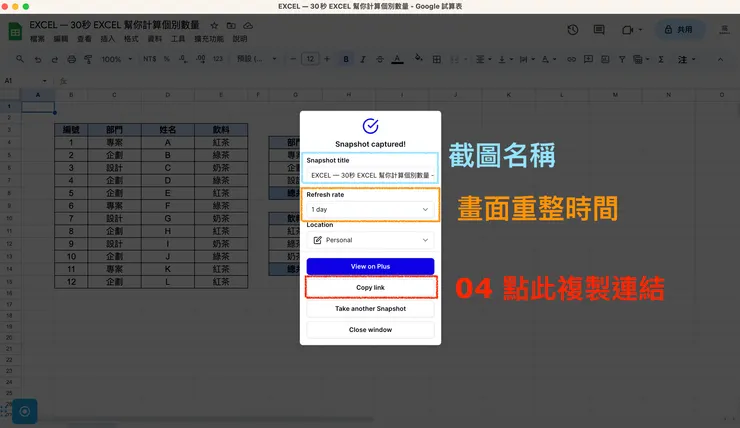740x428 pixels.
Task: Toggle bold formatting
Action: point(346,59)
